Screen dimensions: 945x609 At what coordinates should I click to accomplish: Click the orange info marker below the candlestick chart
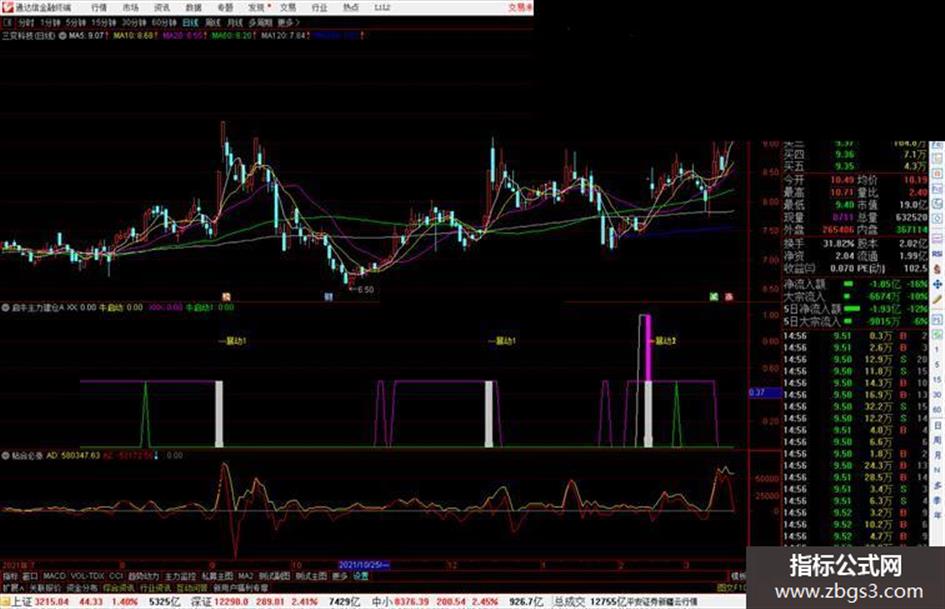tap(226, 297)
